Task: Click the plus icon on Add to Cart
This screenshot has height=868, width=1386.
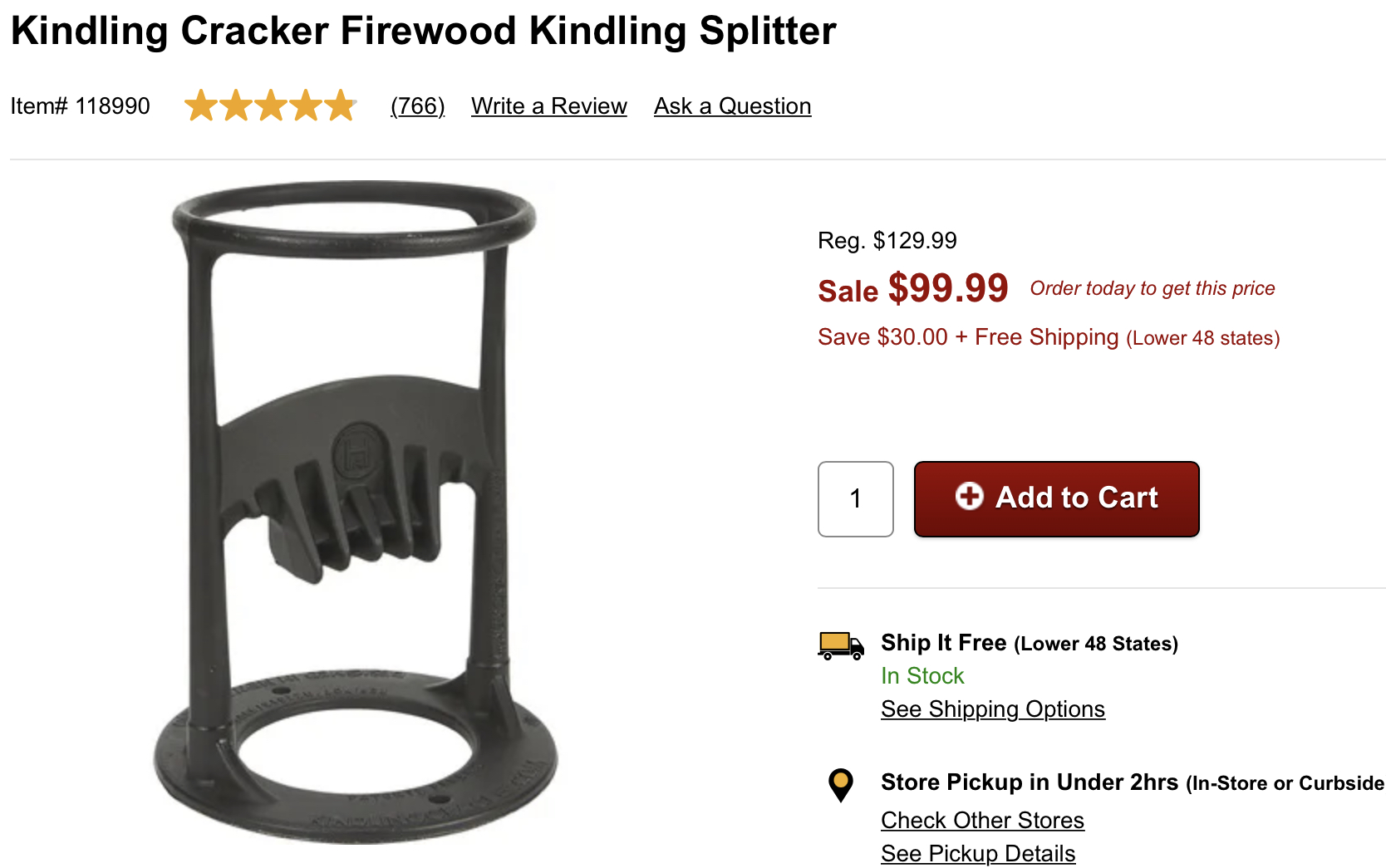Action: 969,497
